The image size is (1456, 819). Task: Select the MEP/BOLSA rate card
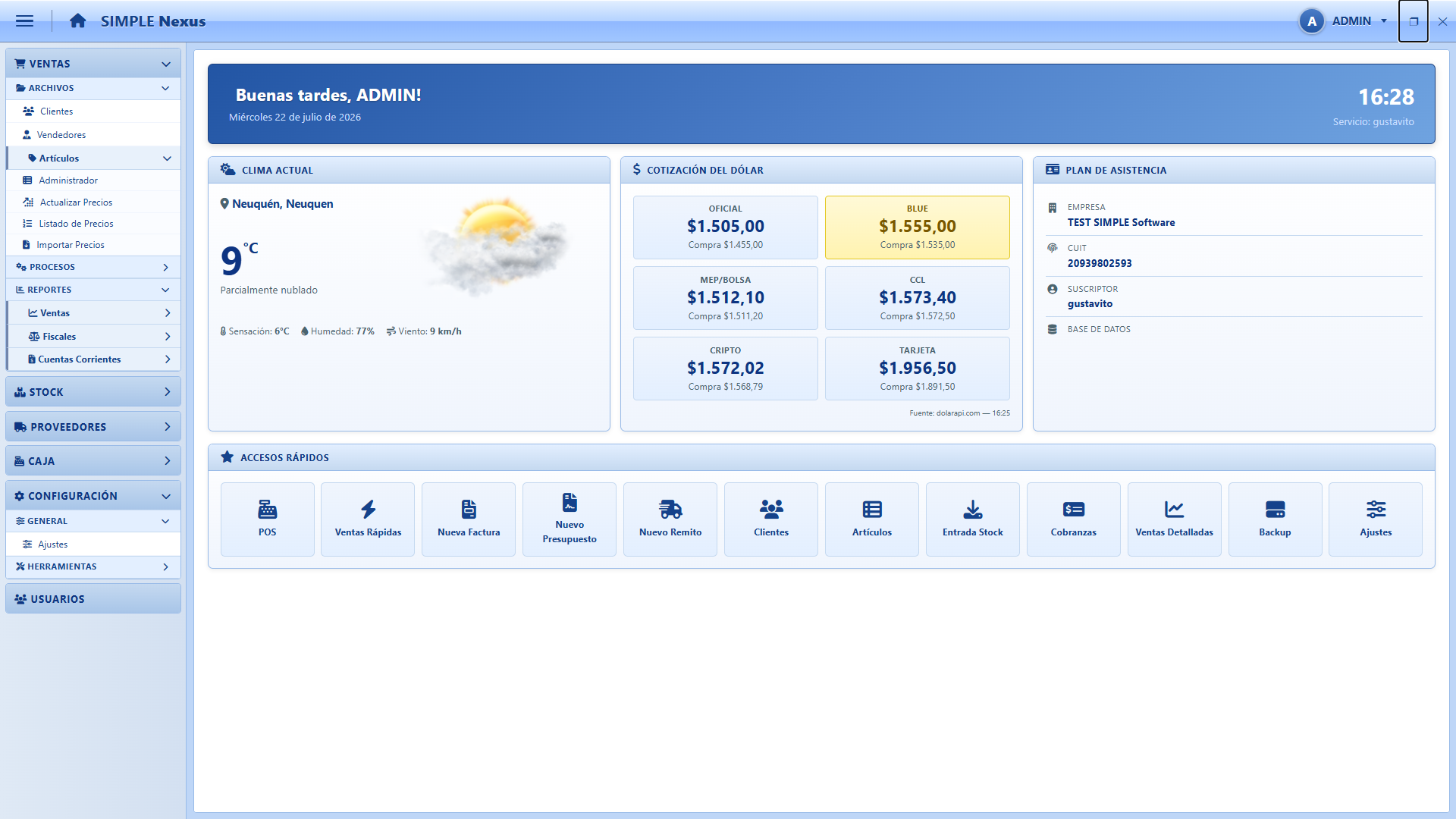point(726,298)
